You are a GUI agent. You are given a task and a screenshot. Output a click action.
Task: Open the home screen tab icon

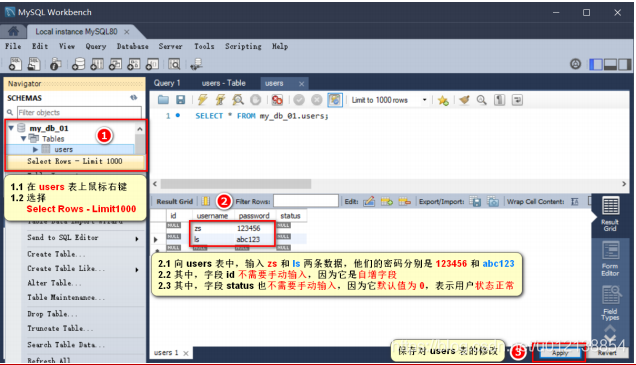point(13,31)
